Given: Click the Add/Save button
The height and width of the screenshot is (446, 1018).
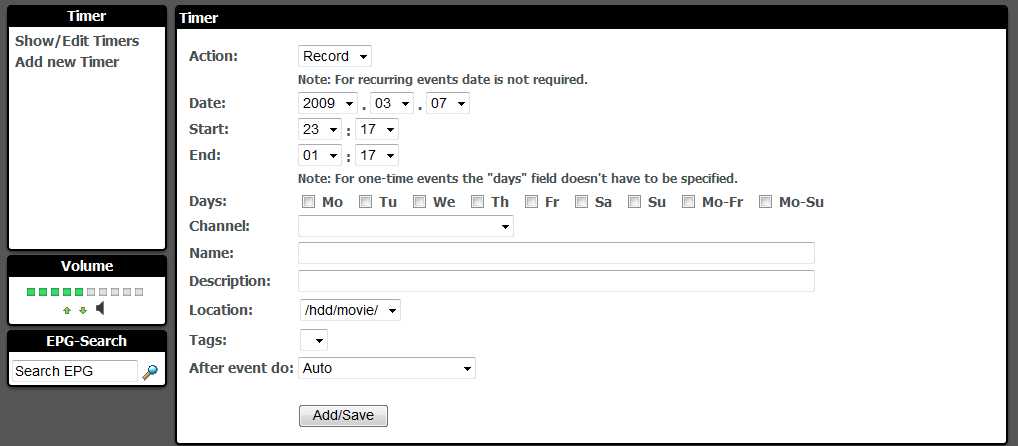Looking at the screenshot, I should point(343,415).
